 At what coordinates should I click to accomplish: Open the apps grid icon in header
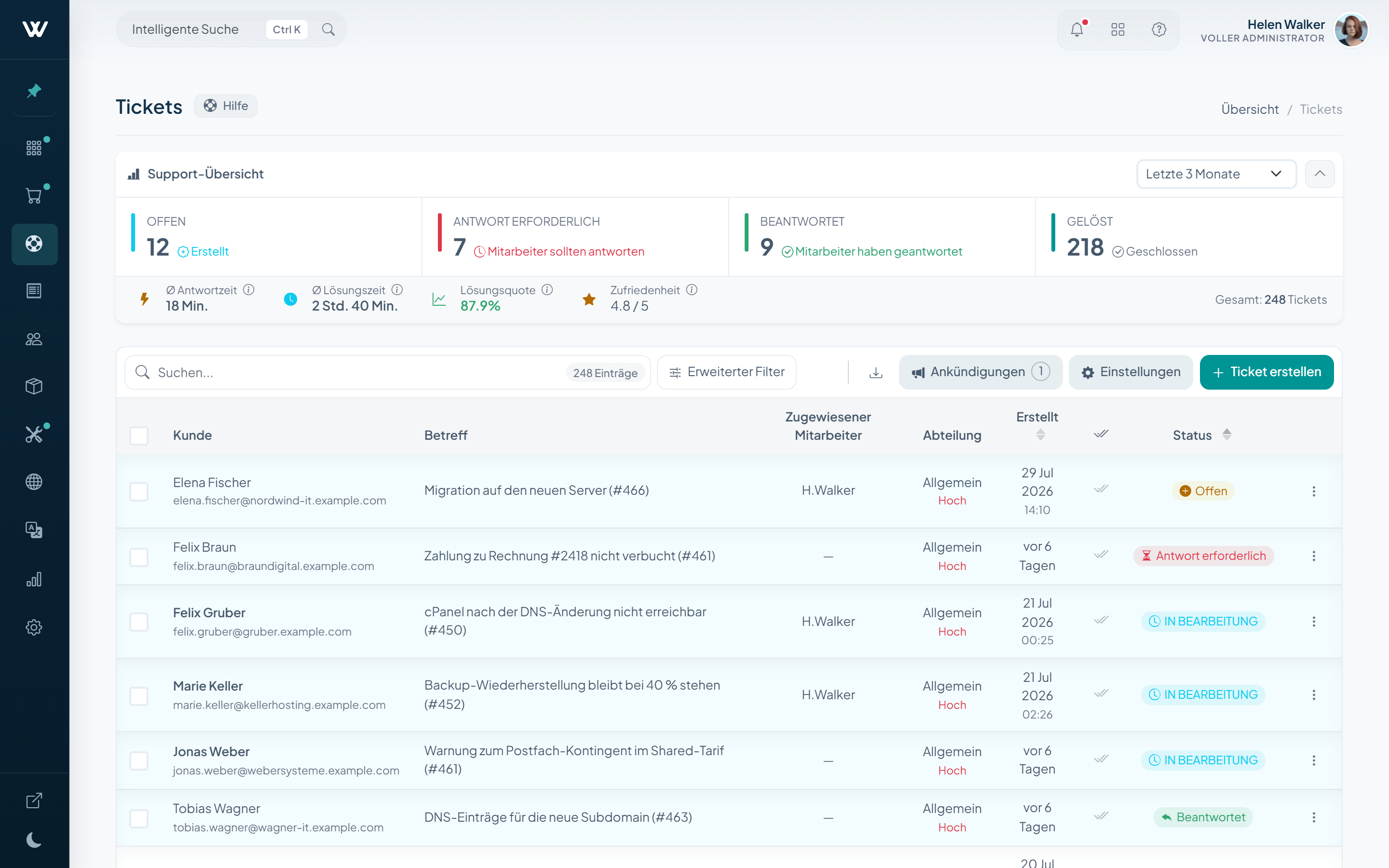tap(1117, 29)
